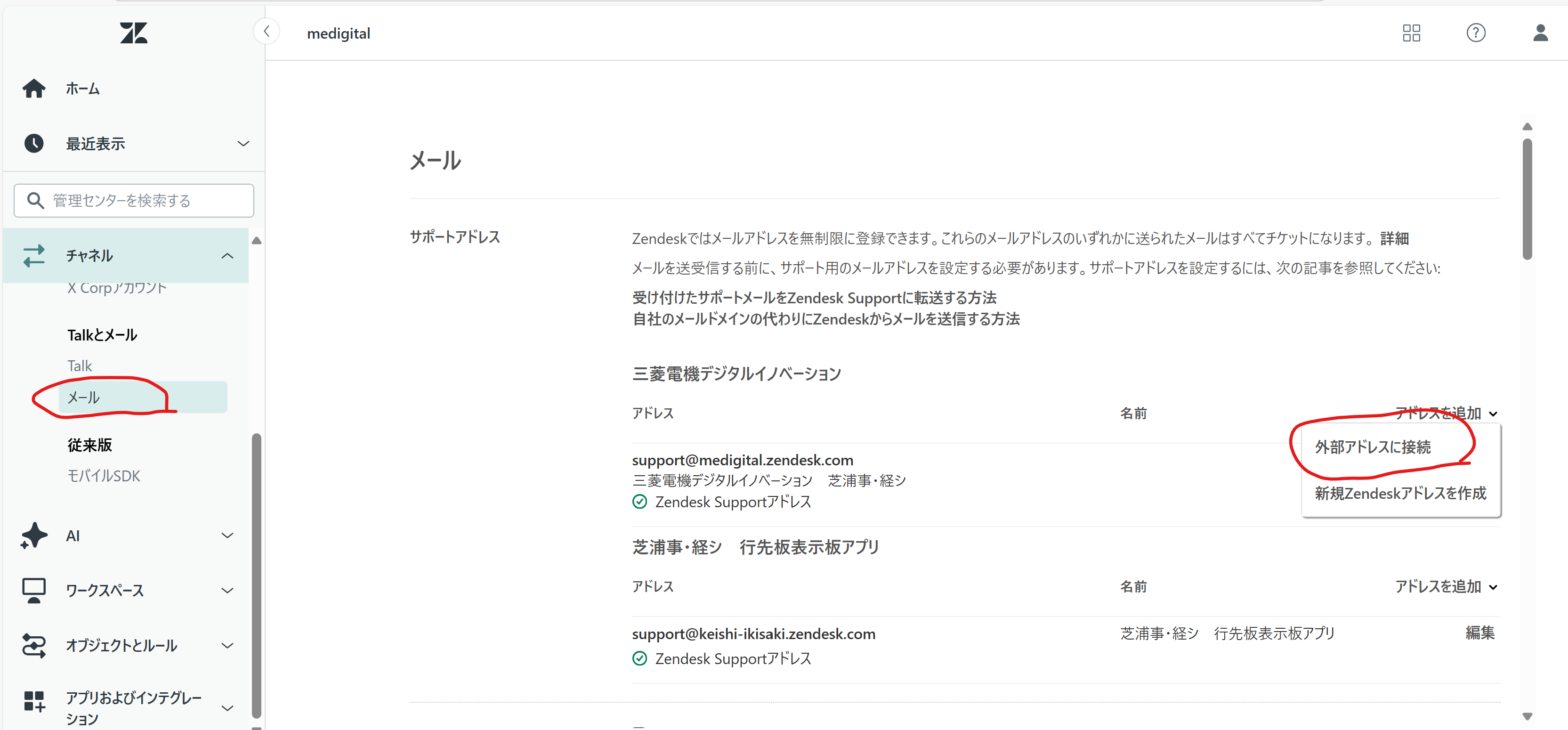Click the オブジェクトとルール arrows icon
This screenshot has width=1568, height=730.
point(34,645)
